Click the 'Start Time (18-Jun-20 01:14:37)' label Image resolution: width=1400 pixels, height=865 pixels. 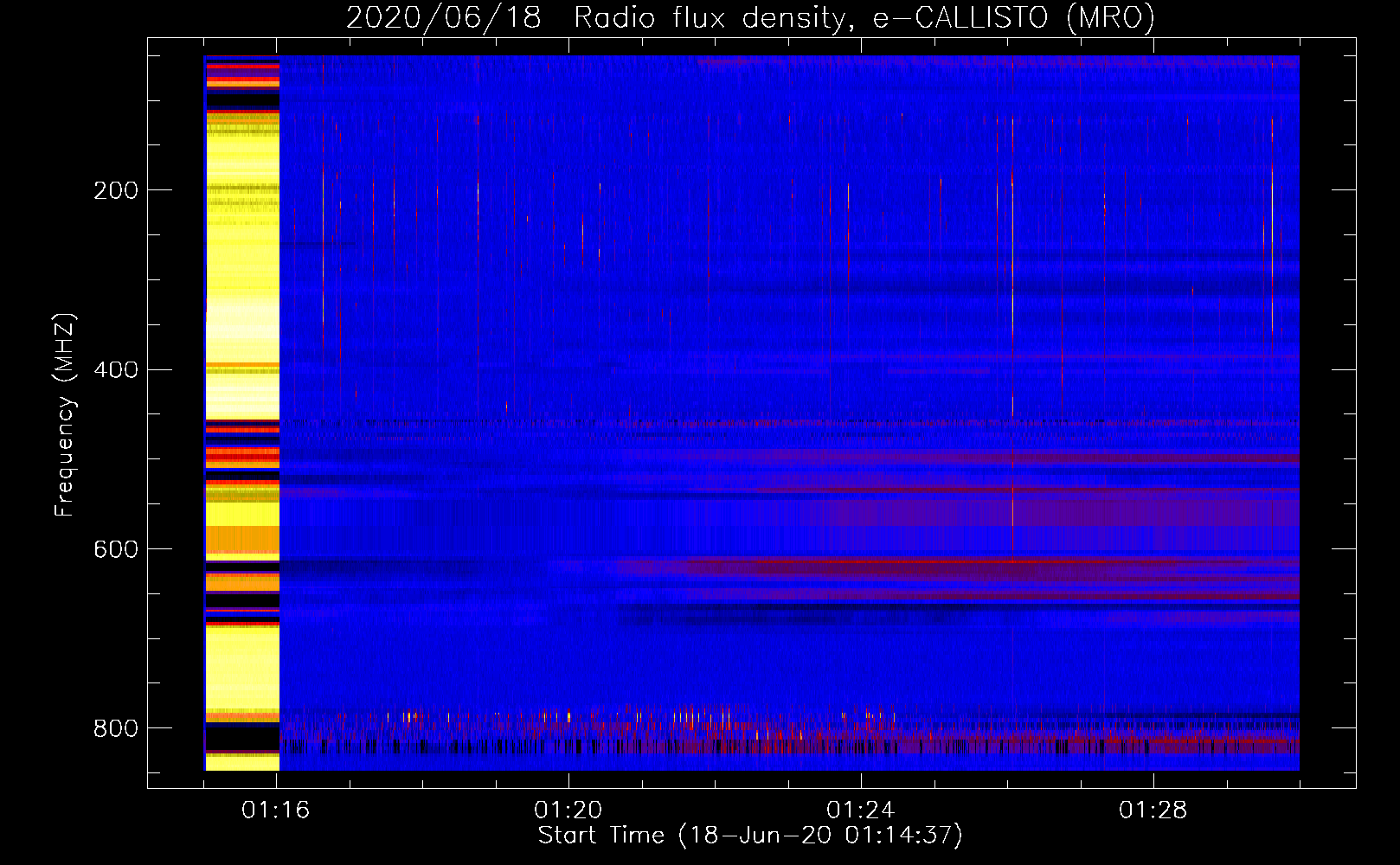[750, 836]
